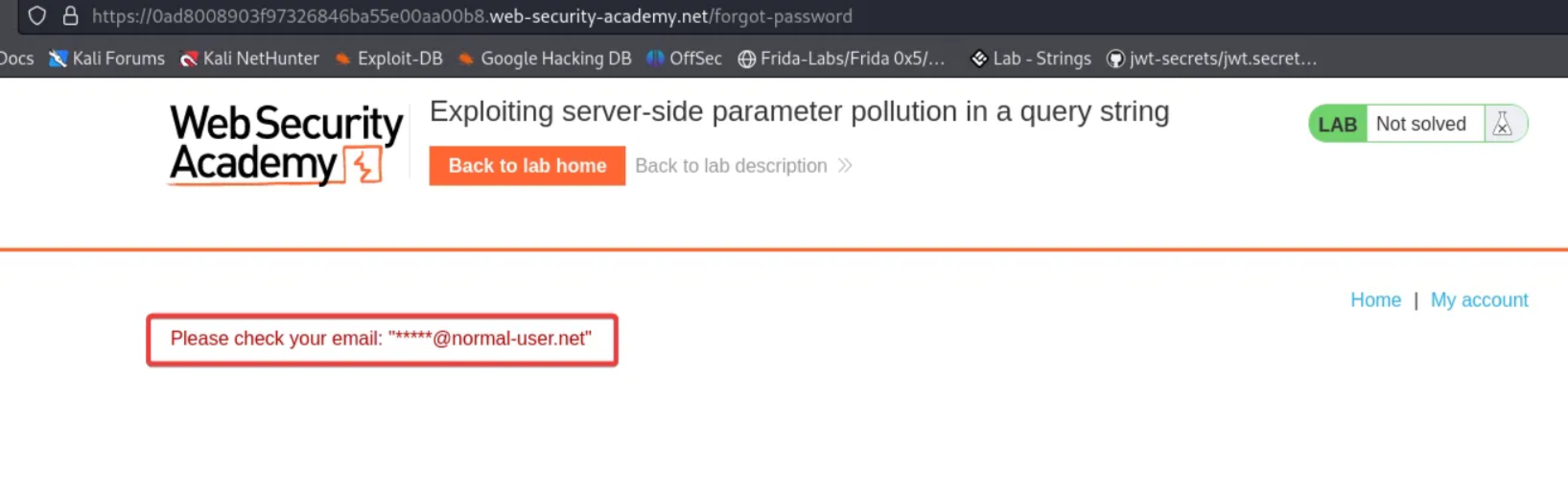Open the Docs bookmark
The height and width of the screenshot is (500, 1568).
[16, 59]
